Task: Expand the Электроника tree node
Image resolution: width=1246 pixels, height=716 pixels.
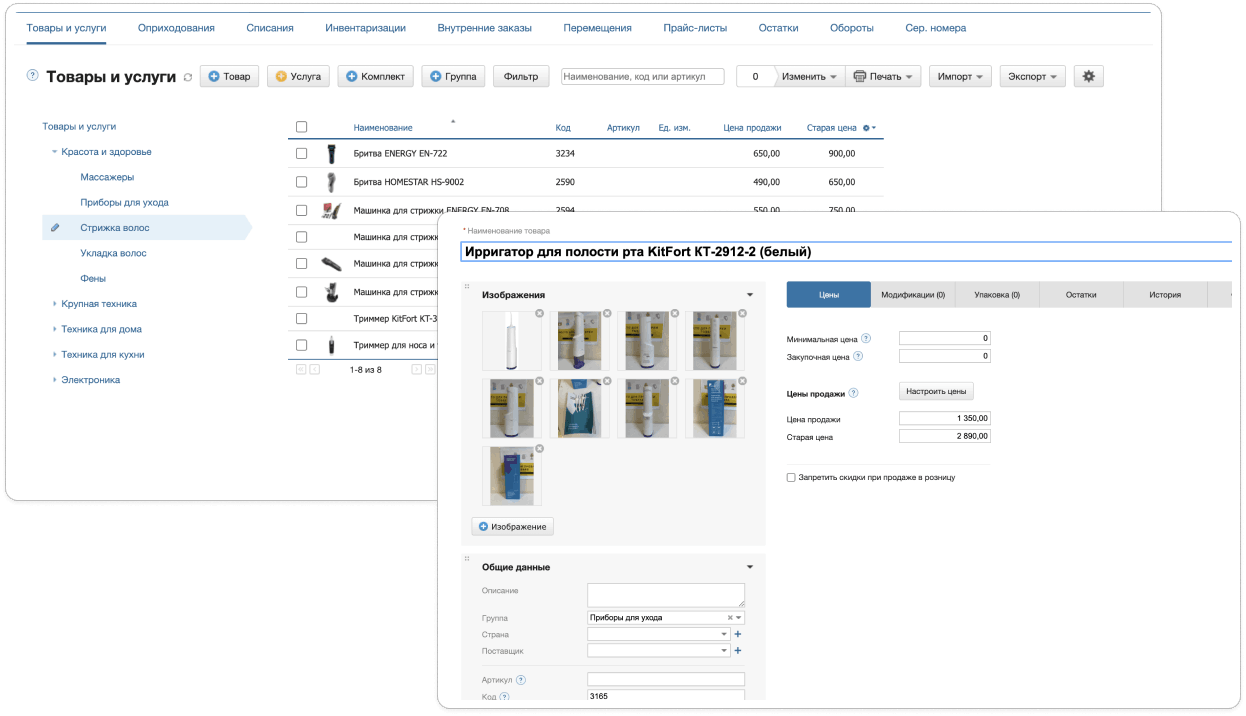Action: pos(55,380)
